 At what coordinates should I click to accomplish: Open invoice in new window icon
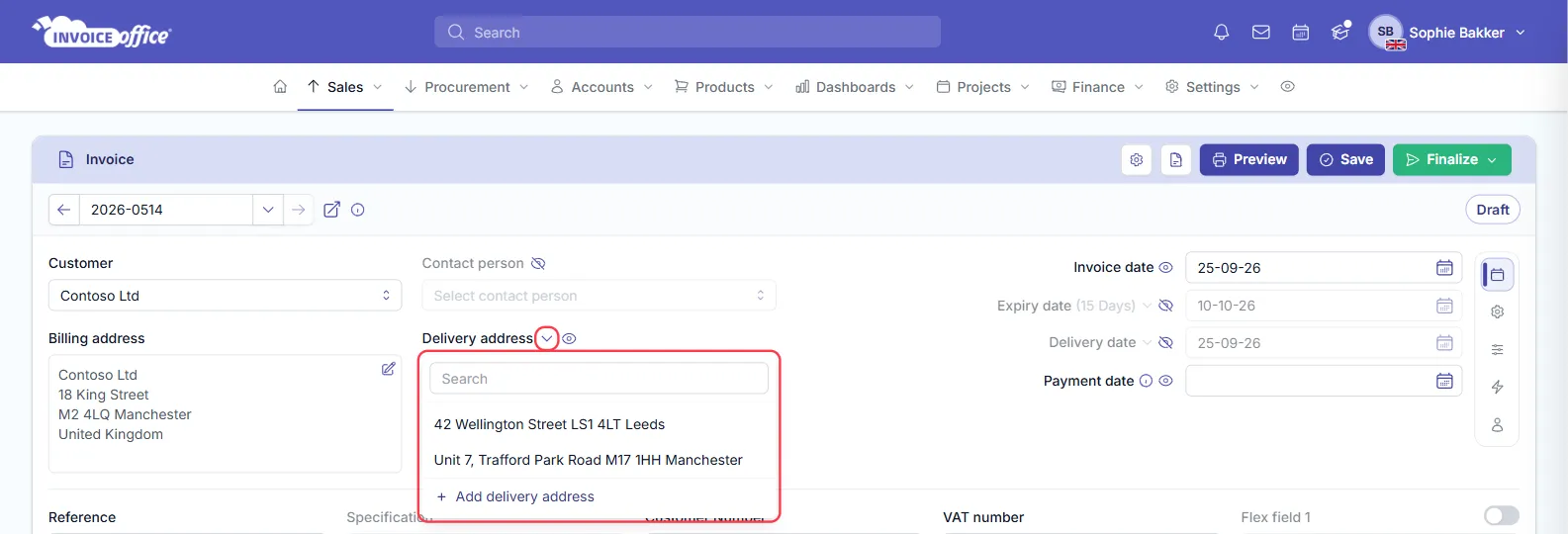pos(332,210)
